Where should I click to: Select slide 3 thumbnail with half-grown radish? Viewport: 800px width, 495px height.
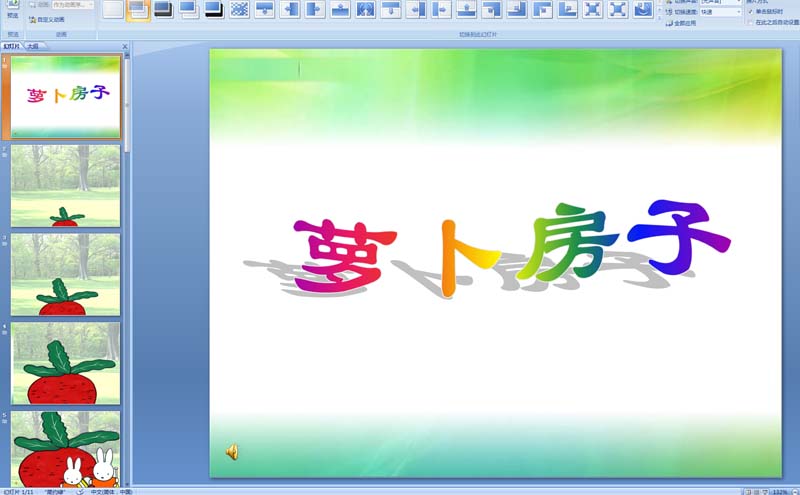tap(66, 275)
